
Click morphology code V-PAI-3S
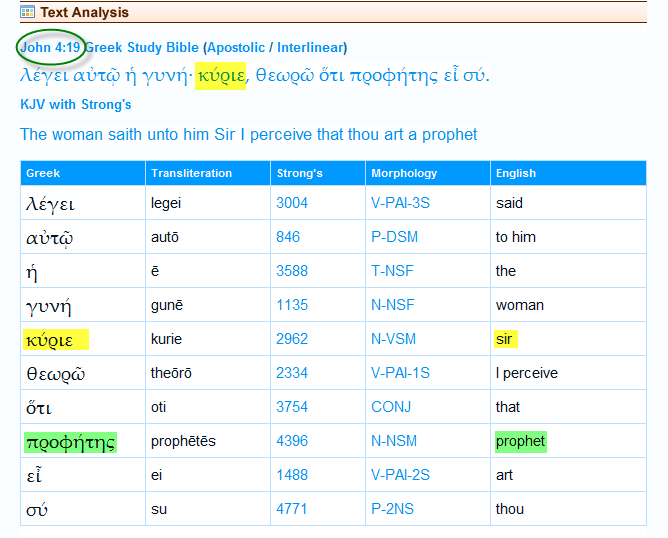(x=400, y=203)
